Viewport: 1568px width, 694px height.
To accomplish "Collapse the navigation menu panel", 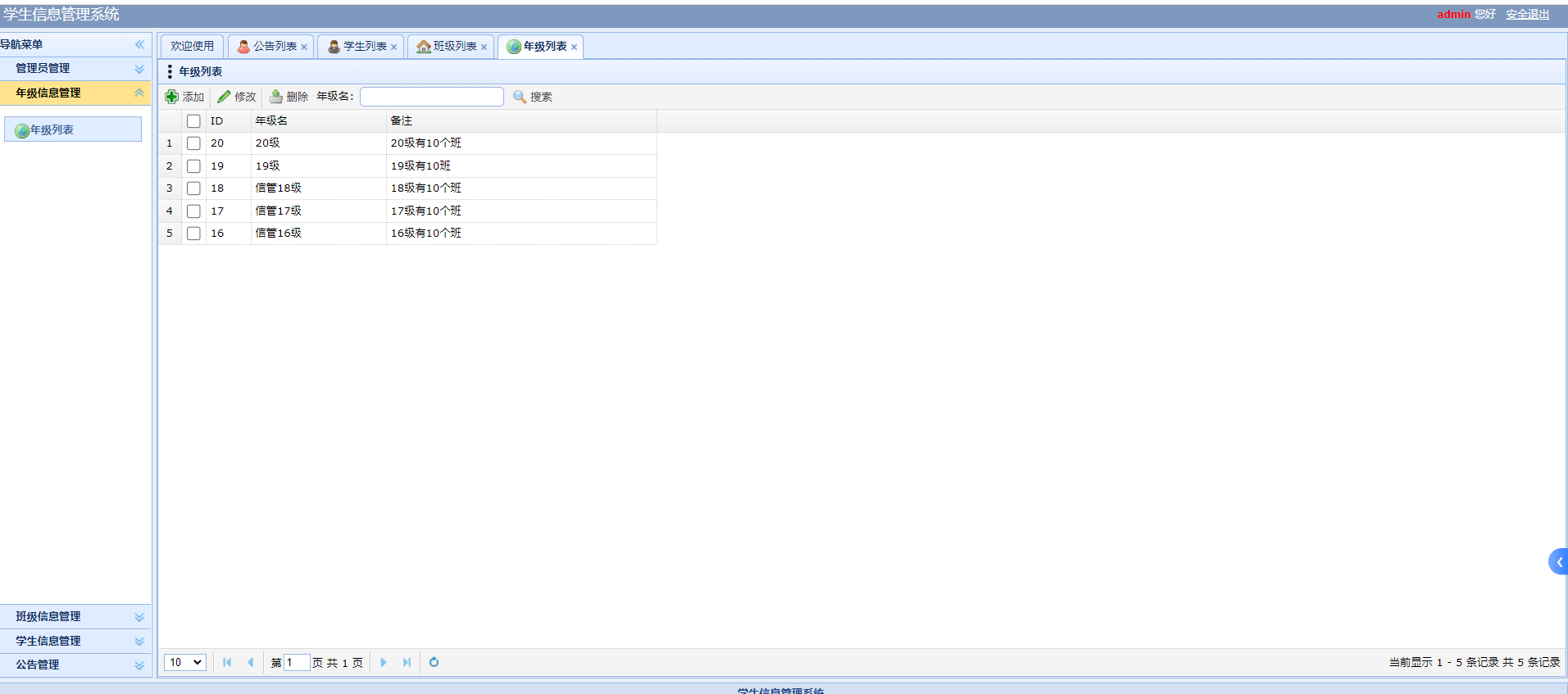I will (139, 44).
